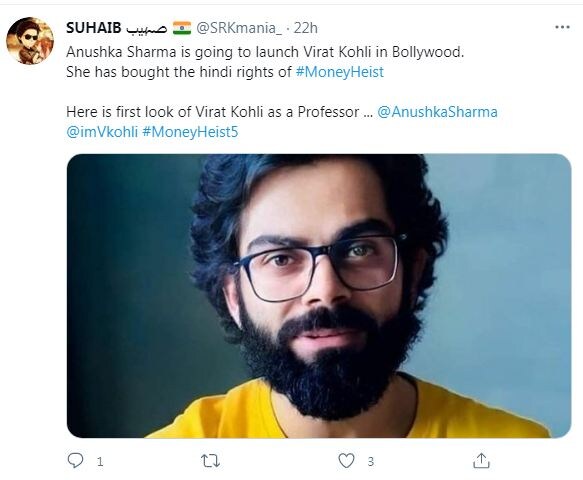This screenshot has height=480, width=583.
Task: Open the share menu via the upload icon
Action: [x=481, y=460]
